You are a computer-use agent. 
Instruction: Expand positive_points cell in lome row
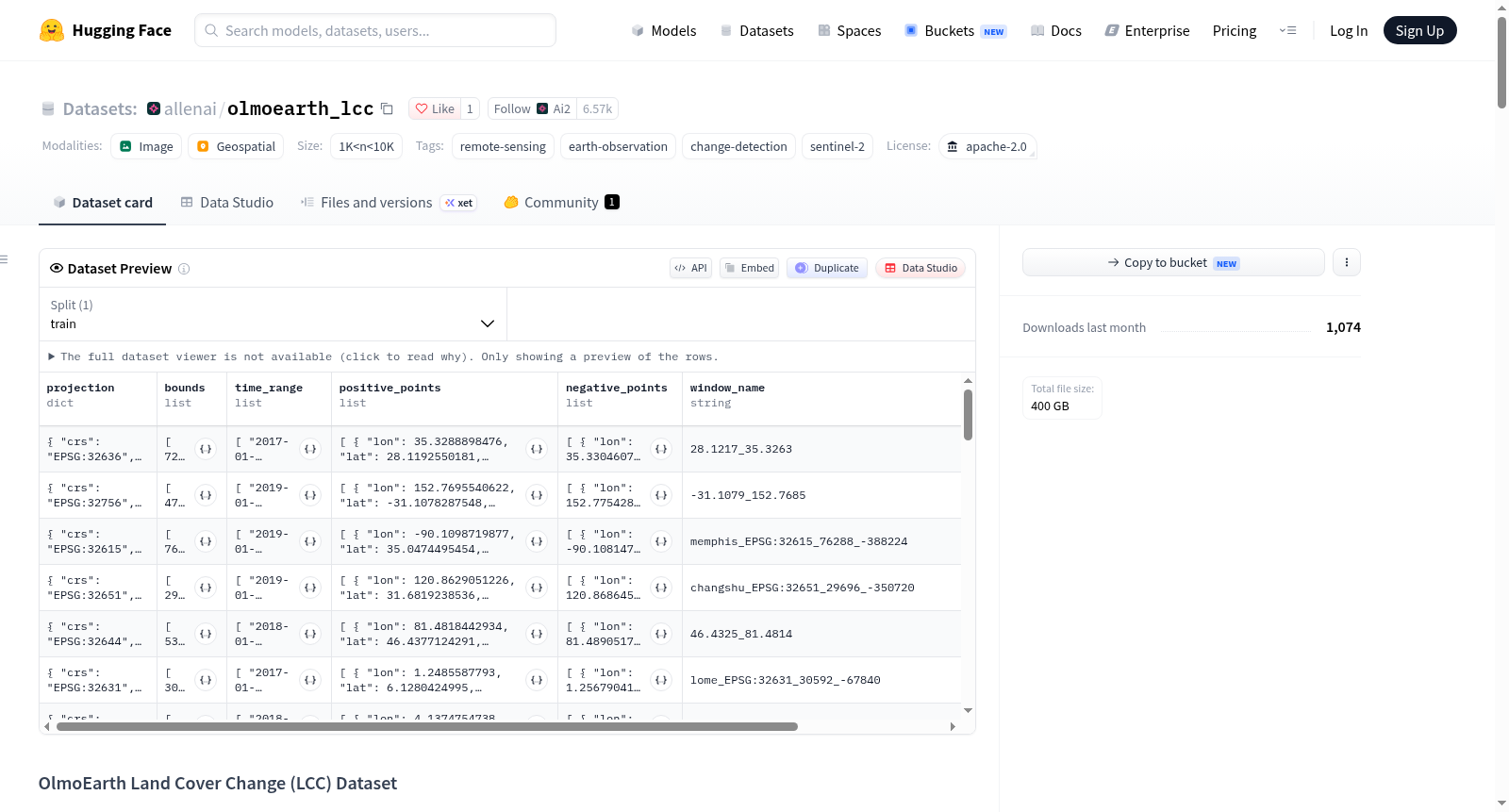click(537, 680)
